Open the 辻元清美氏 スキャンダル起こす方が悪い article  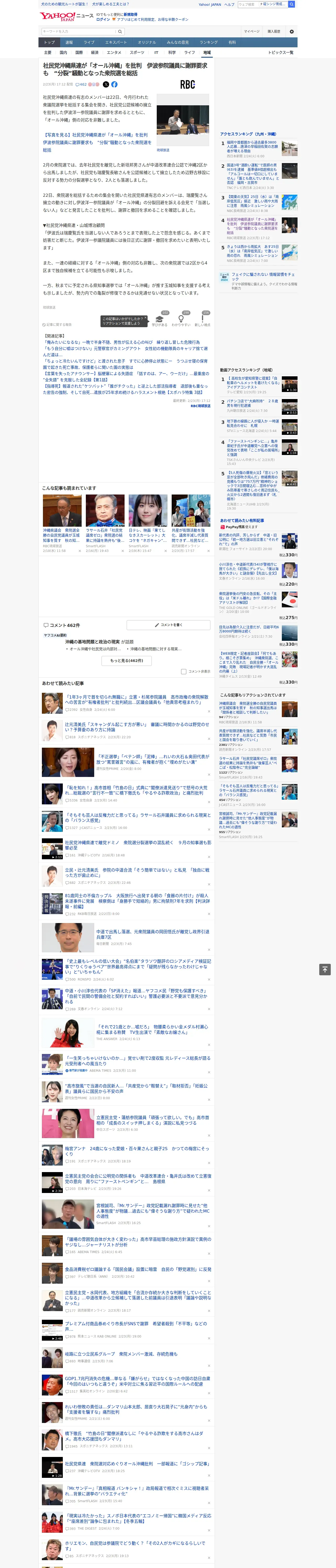[137, 727]
